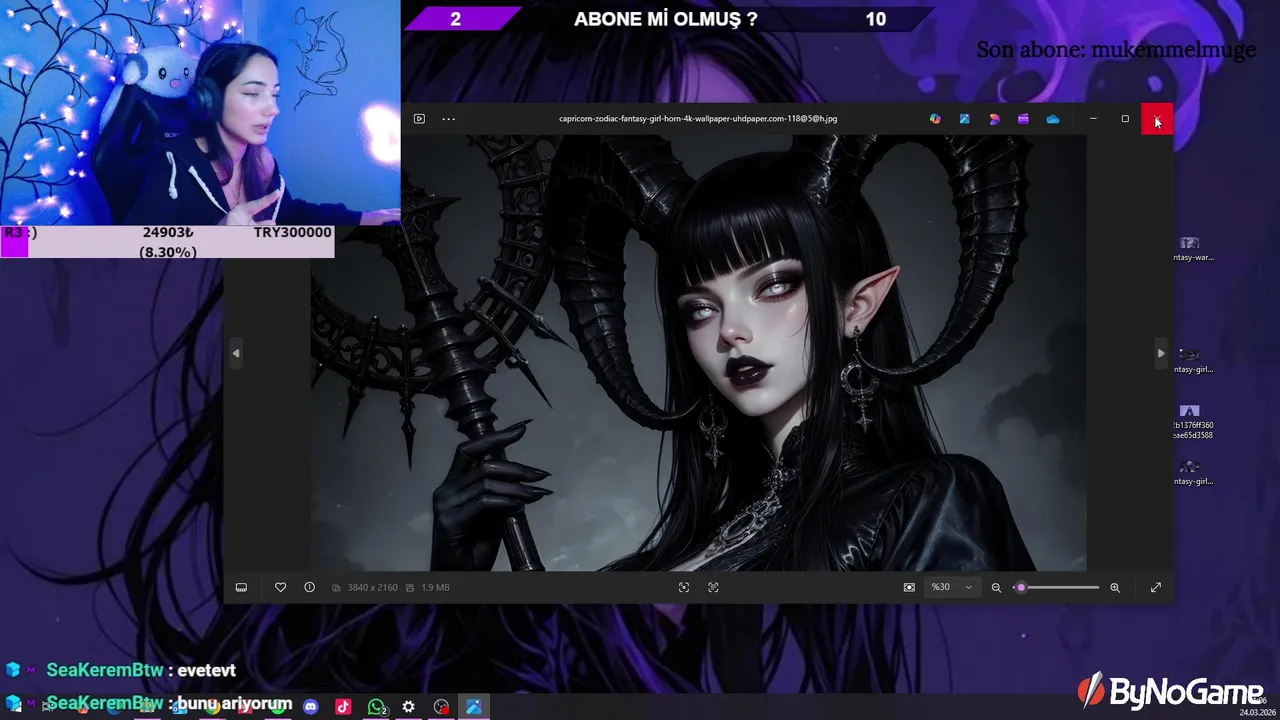Close the Photos viewer window

(1157, 118)
